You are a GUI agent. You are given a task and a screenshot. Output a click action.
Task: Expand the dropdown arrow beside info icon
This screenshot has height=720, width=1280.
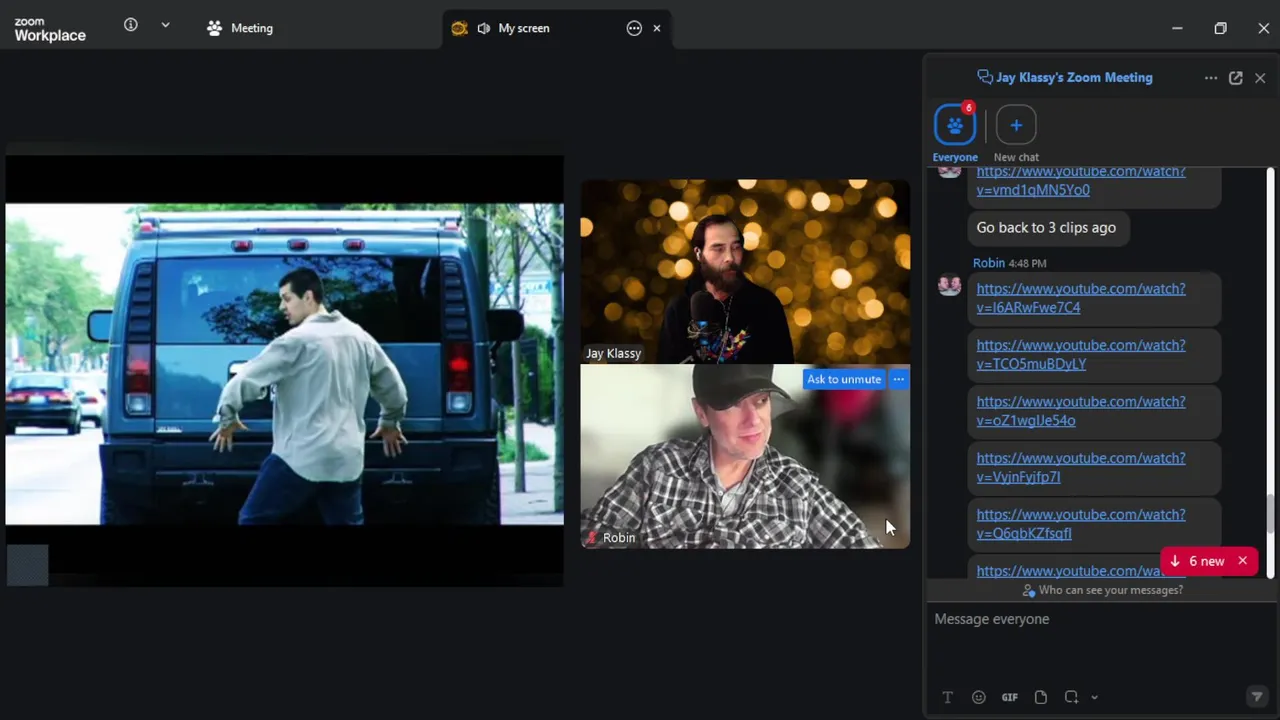coord(165,25)
